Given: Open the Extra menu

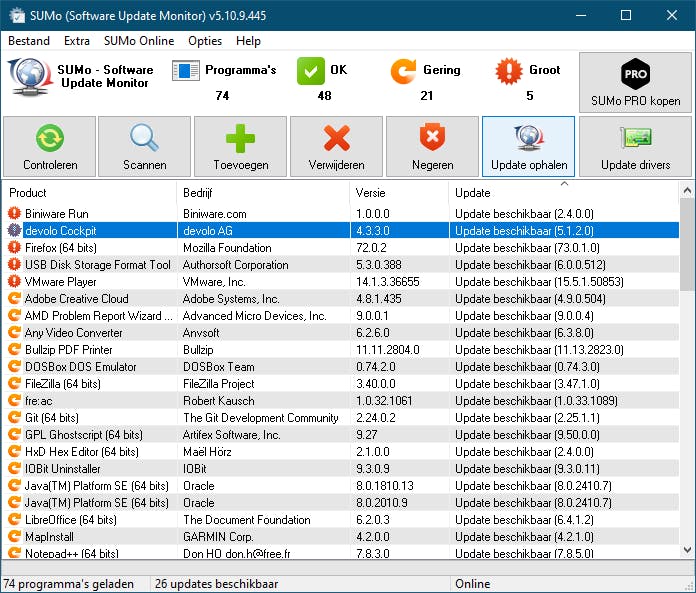Looking at the screenshot, I should [x=77, y=41].
